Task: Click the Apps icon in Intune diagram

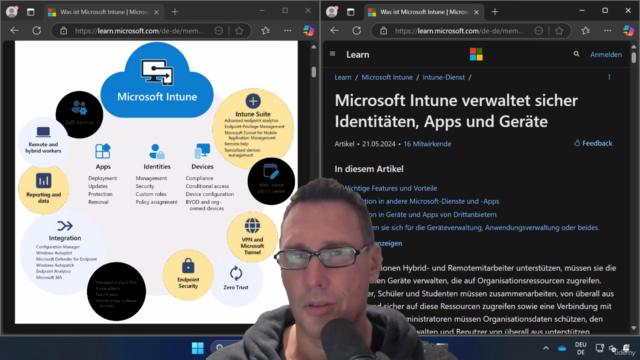Action: [103, 151]
